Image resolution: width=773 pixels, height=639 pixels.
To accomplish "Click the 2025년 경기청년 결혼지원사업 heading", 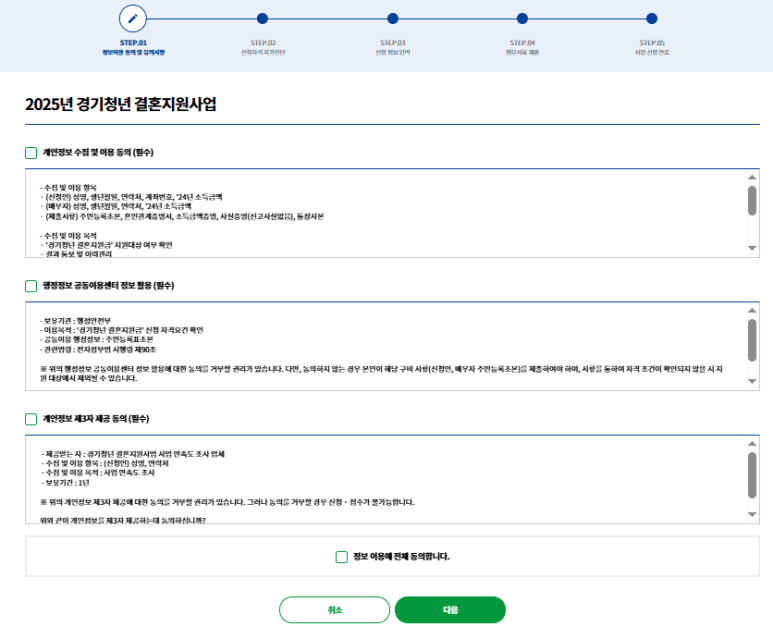I will (121, 104).
